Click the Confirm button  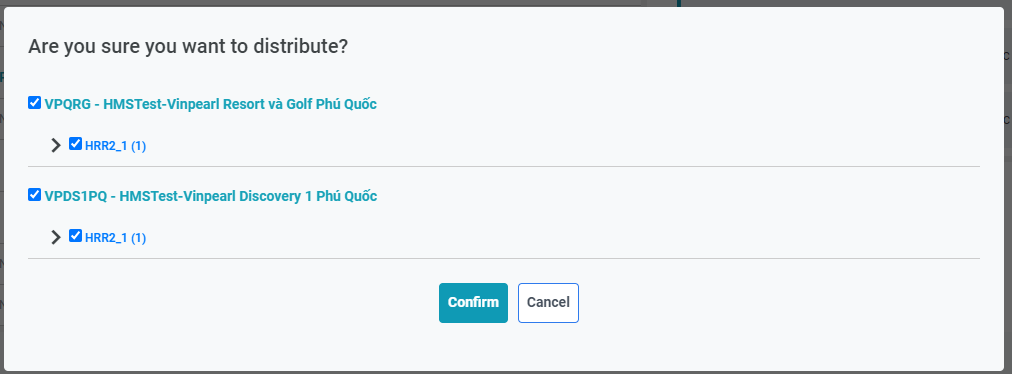[473, 302]
